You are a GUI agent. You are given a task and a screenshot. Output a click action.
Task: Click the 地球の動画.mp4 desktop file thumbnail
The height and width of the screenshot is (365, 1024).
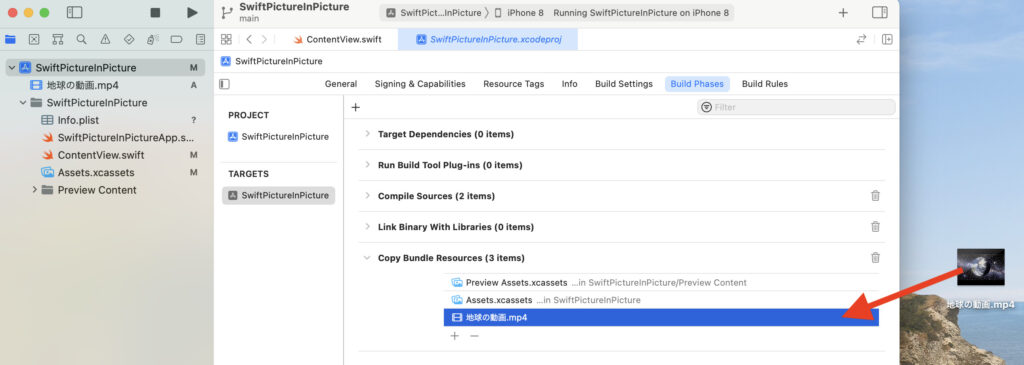tap(981, 267)
